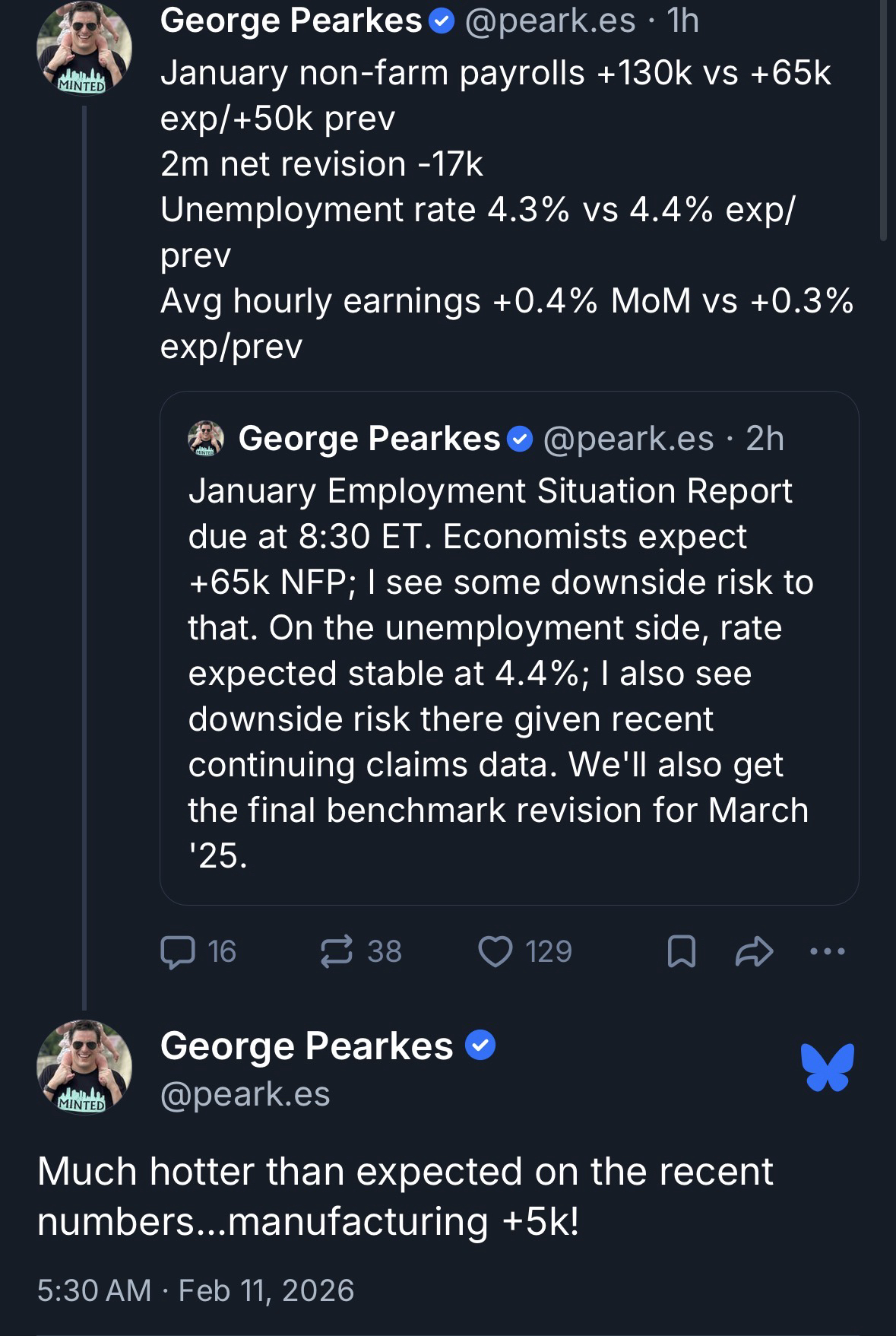Click the 2h timestamp in quoted post
The image size is (896, 1336).
[x=765, y=439]
